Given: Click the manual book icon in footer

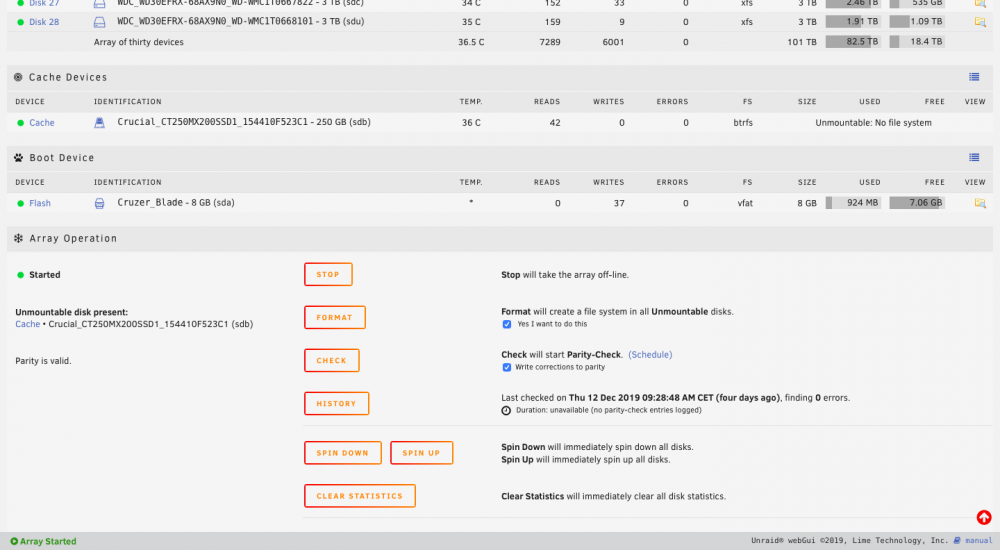Looking at the screenshot, I should coord(957,540).
